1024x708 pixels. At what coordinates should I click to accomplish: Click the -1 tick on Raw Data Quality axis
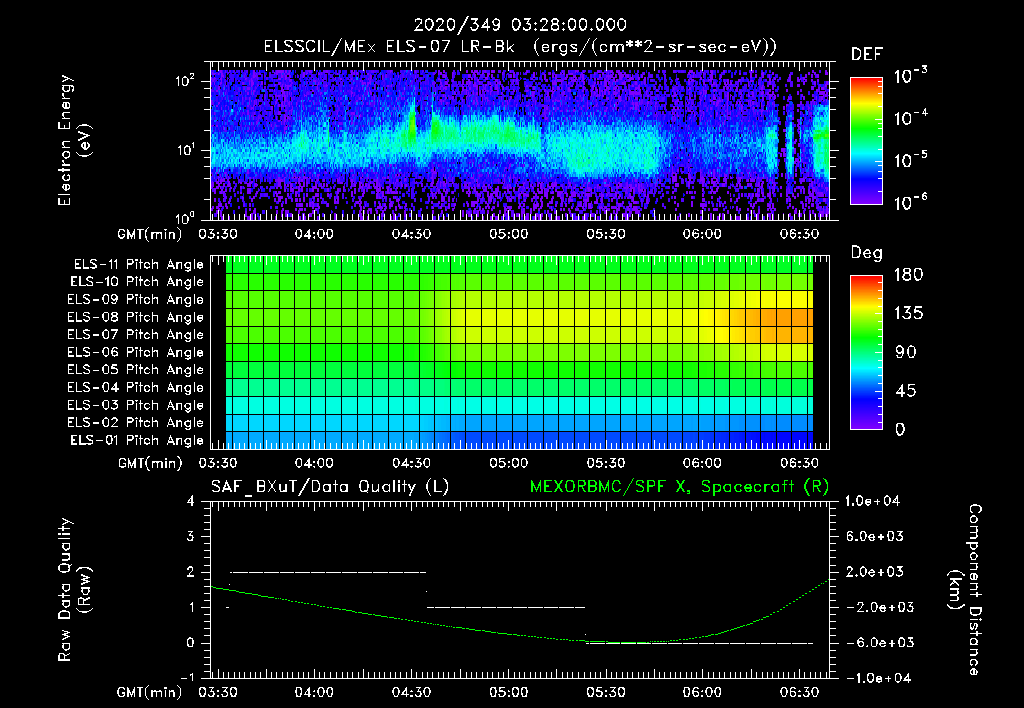tap(187, 677)
